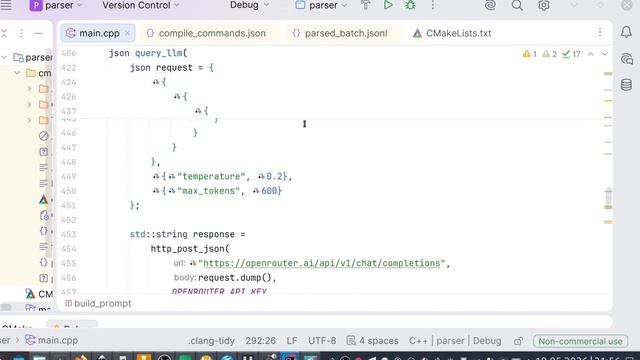
Task: Open the Version Control dropdown
Action: tap(140, 5)
